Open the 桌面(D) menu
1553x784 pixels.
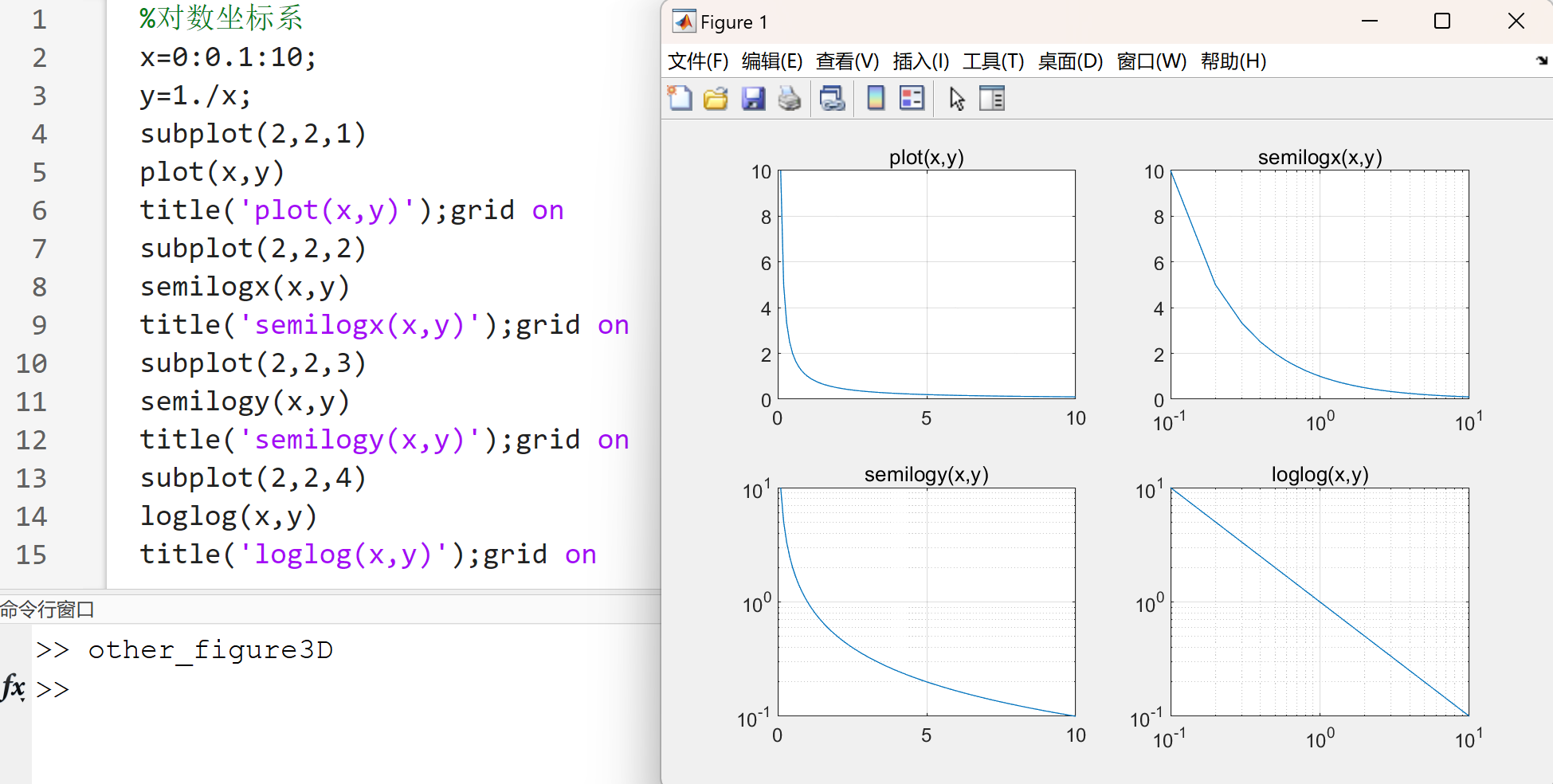pos(1071,61)
